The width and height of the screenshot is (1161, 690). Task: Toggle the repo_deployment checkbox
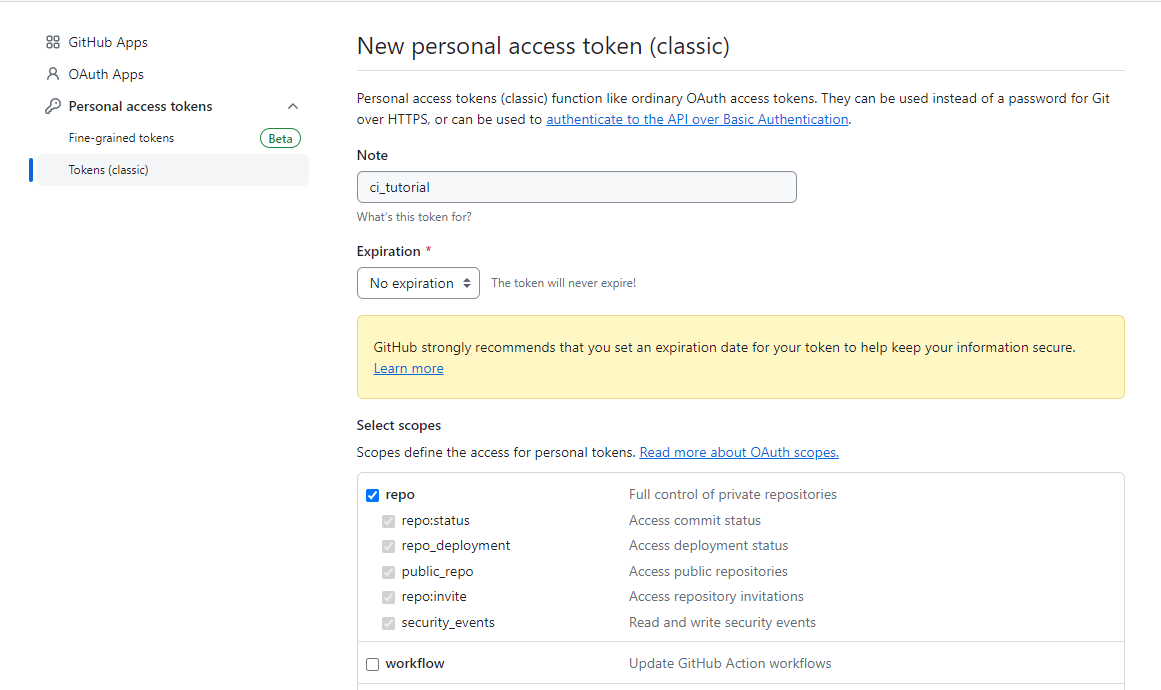388,546
